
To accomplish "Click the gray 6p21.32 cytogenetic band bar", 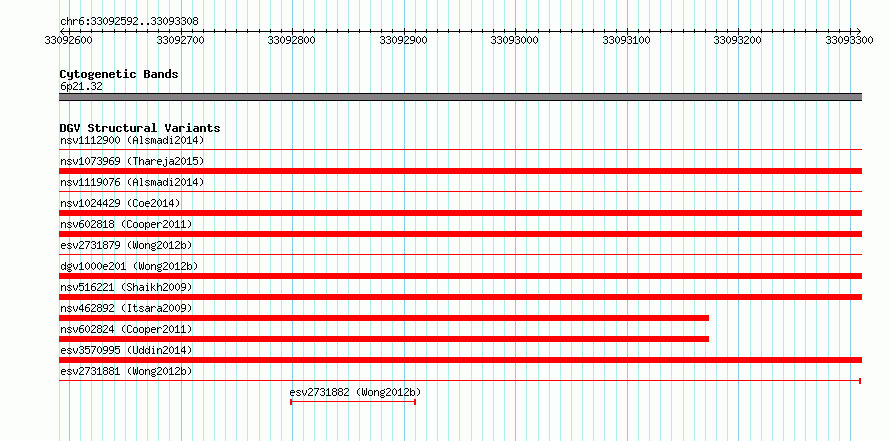I will coord(460,97).
